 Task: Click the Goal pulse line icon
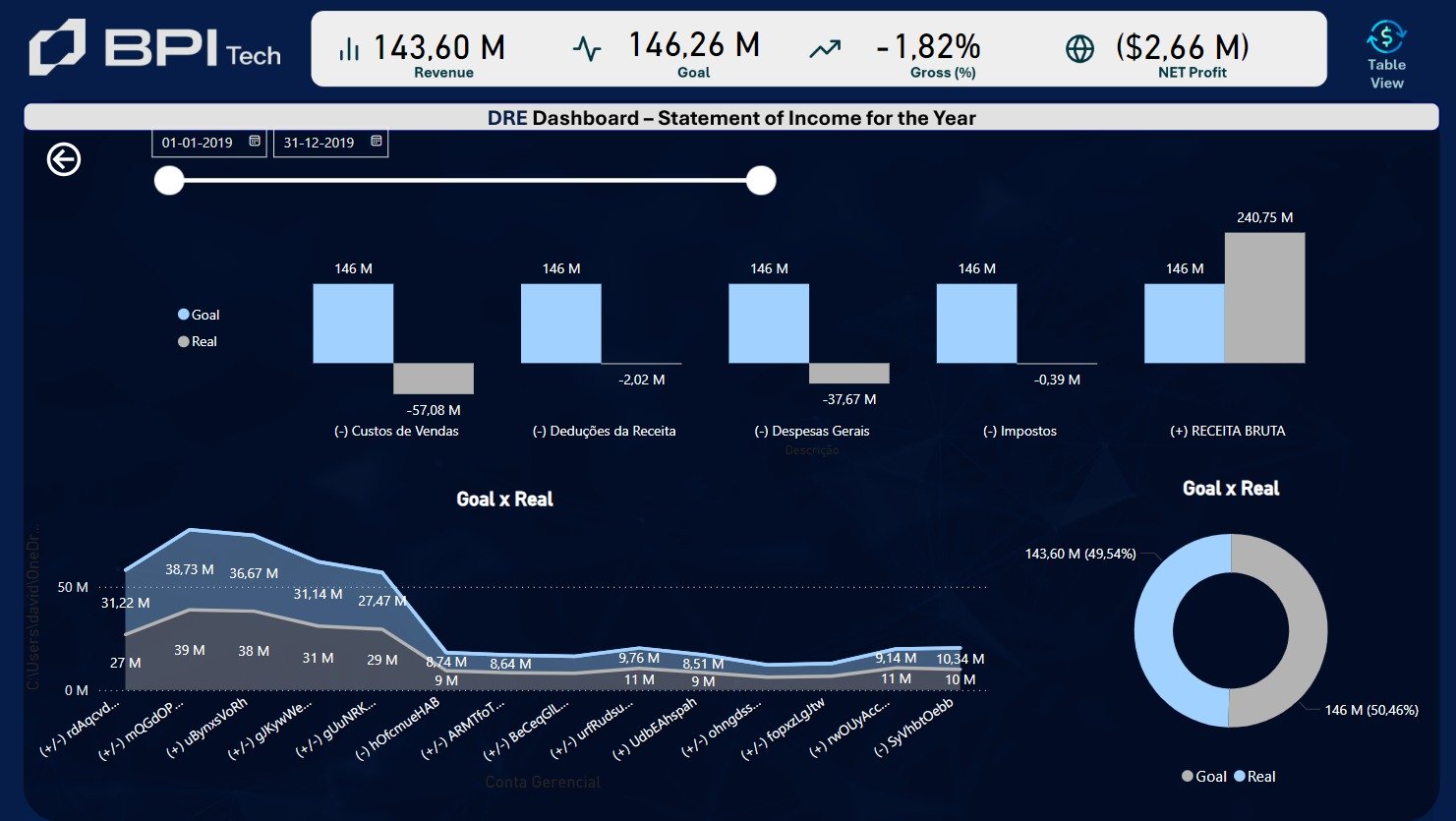pyautogui.click(x=587, y=49)
